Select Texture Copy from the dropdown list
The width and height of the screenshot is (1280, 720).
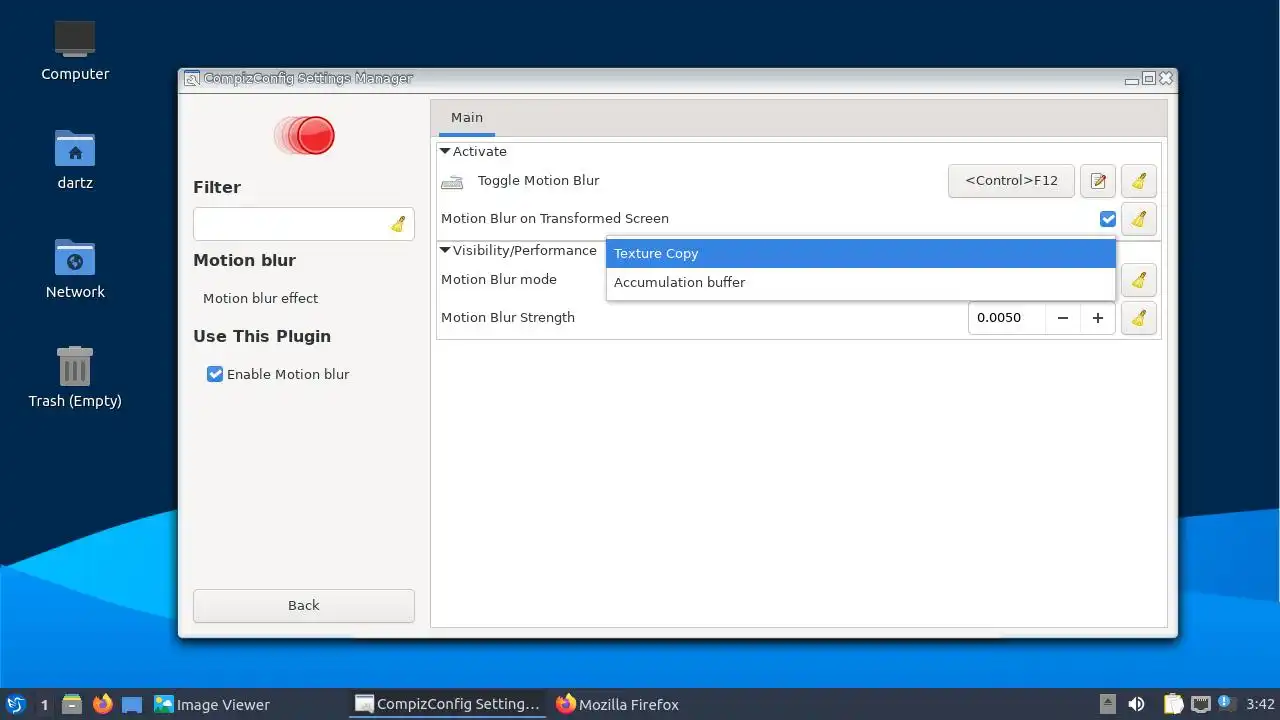[861, 254]
